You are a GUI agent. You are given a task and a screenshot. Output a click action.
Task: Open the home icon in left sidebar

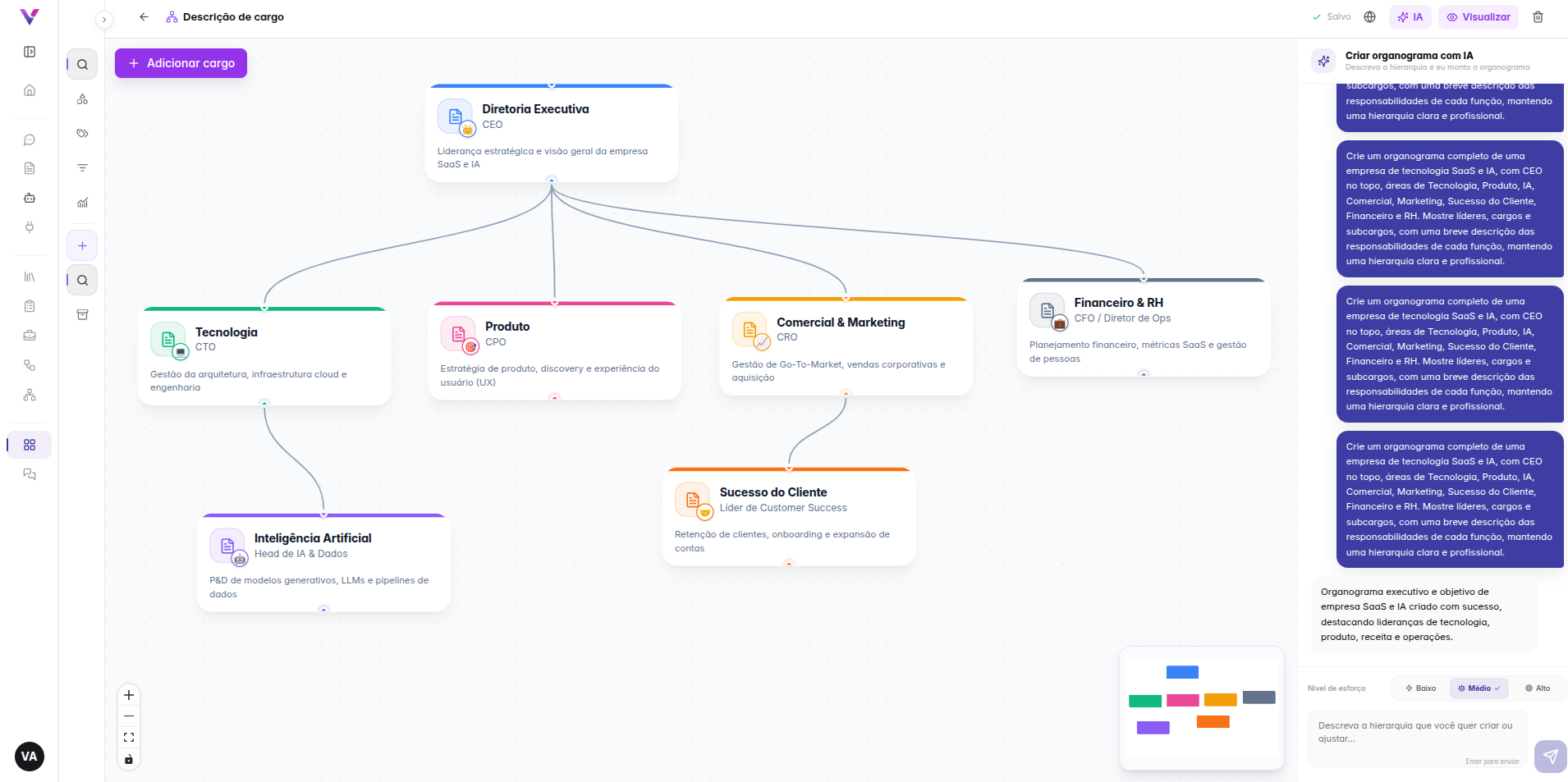(30, 90)
